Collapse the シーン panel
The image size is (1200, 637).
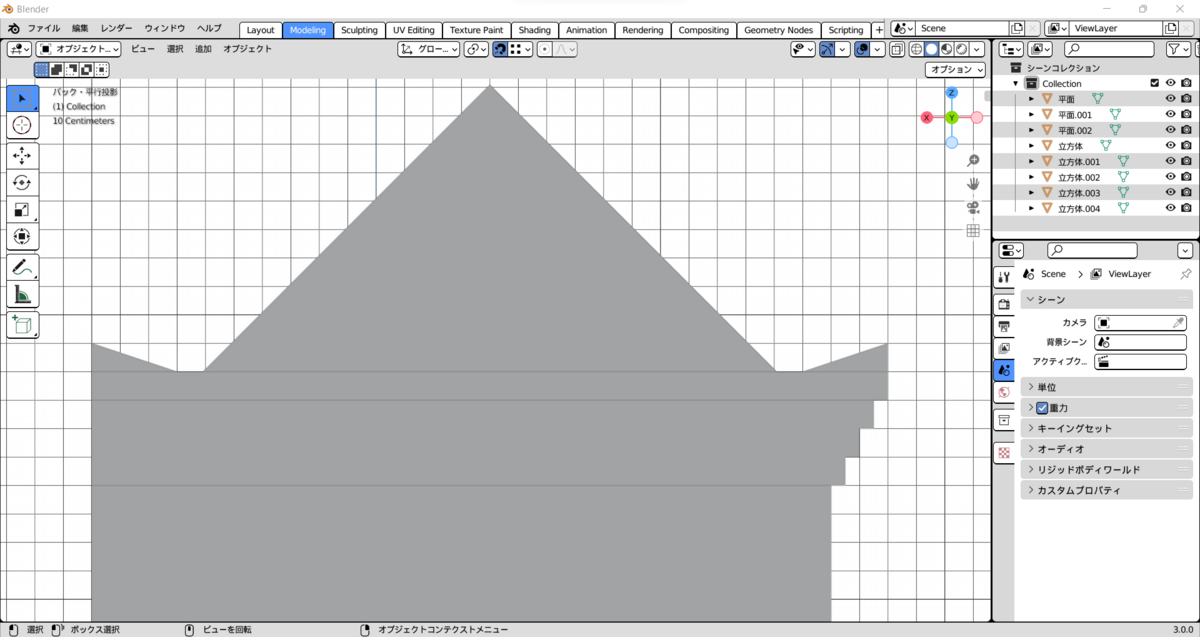coord(1108,299)
